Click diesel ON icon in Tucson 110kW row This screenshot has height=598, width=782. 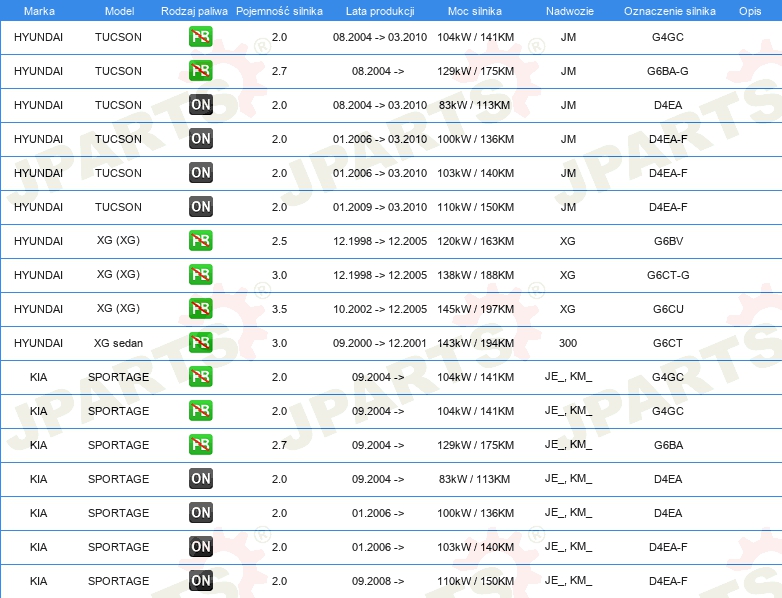pos(200,206)
